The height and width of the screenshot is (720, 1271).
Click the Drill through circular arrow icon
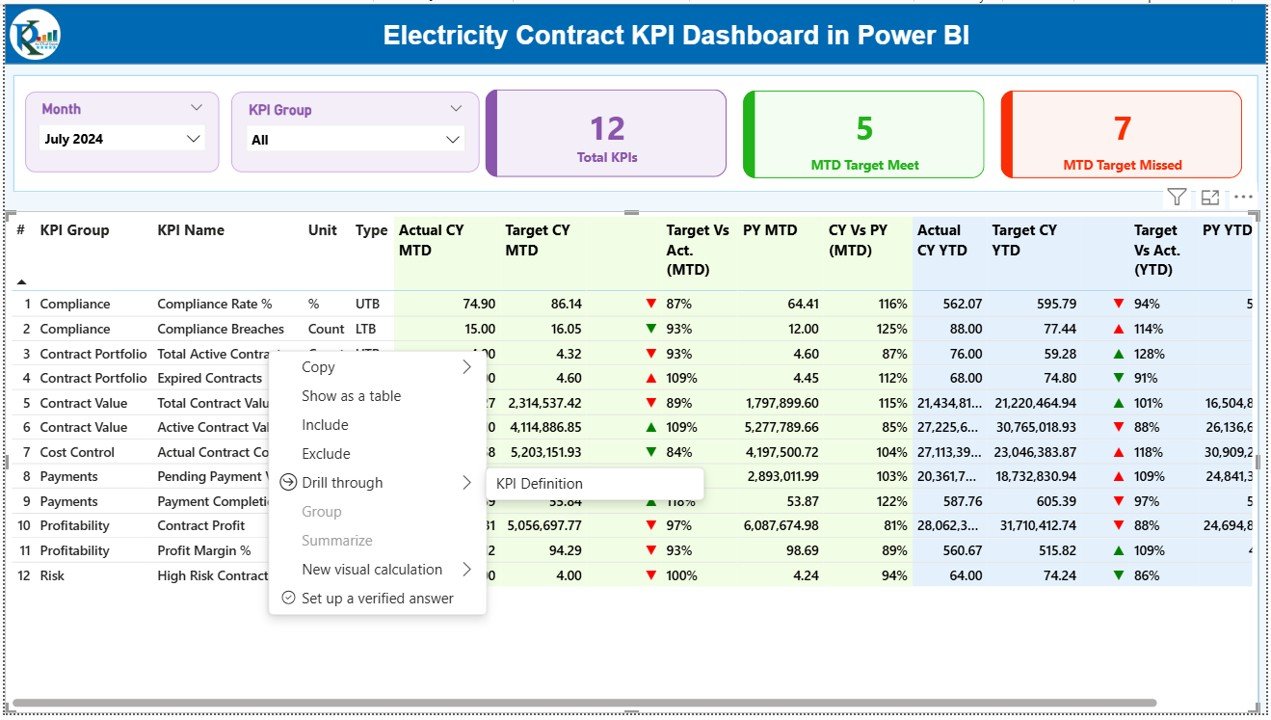pos(287,482)
